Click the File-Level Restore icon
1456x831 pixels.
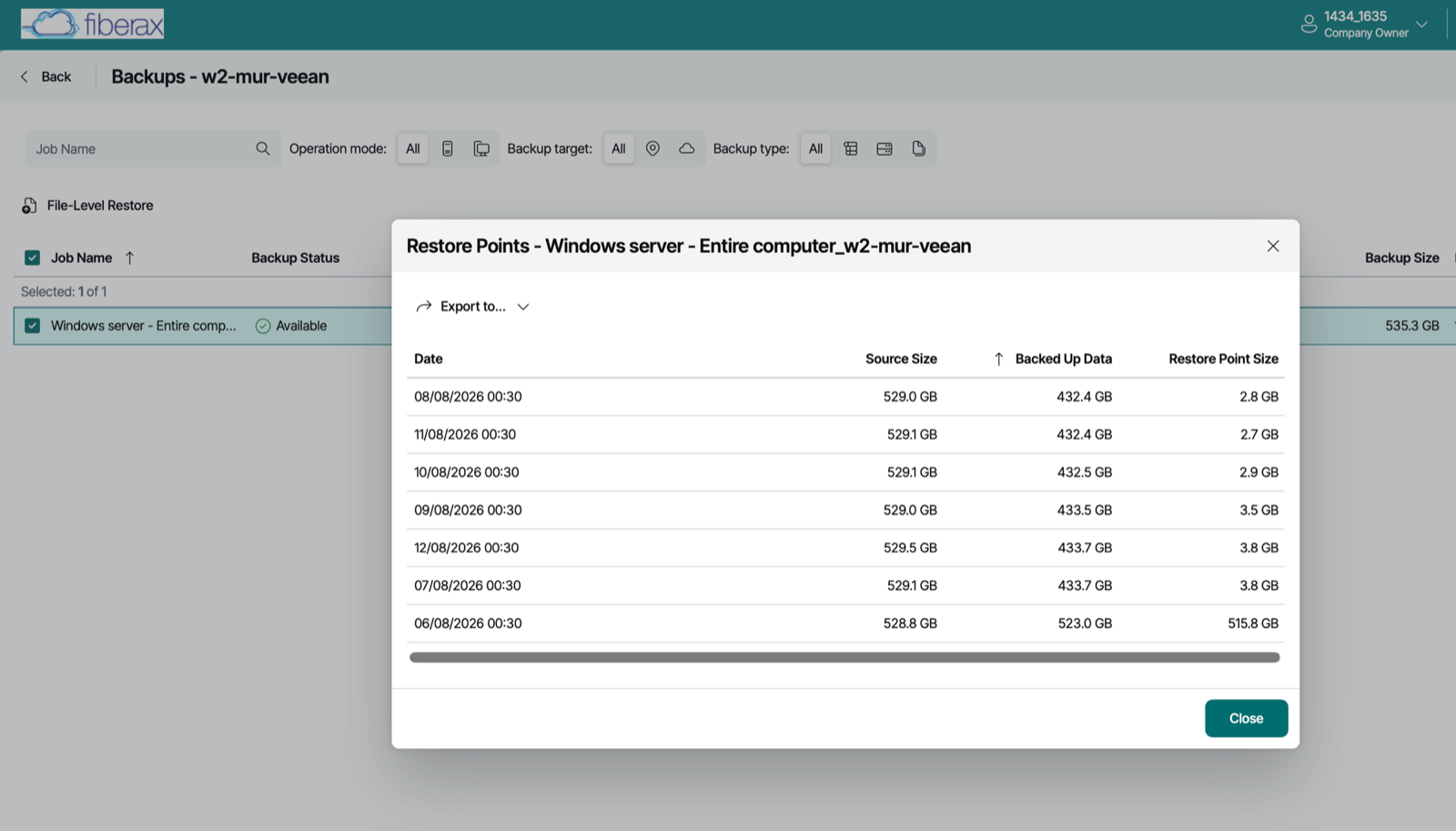tap(29, 206)
